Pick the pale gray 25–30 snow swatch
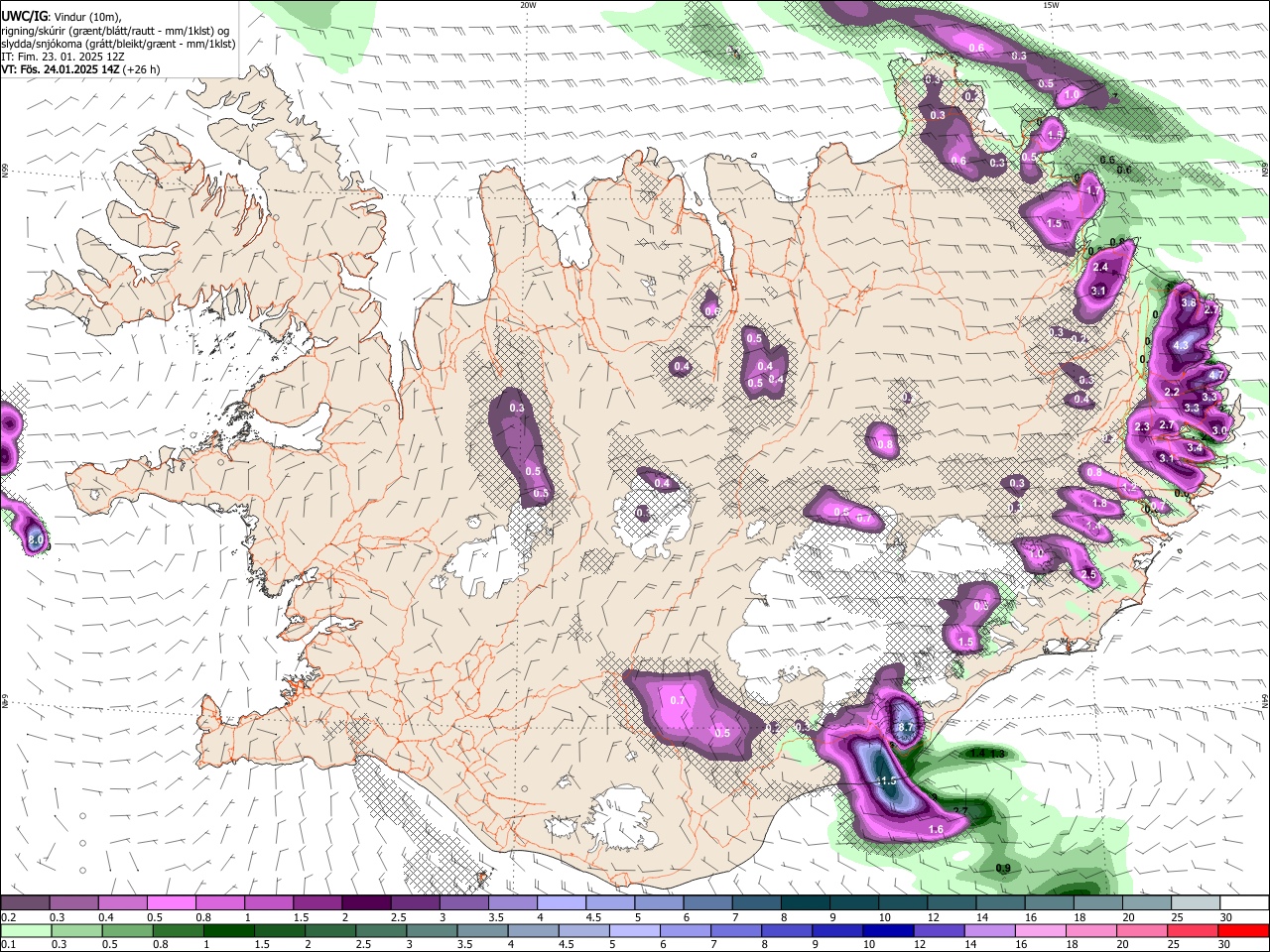1270x952 pixels. click(1195, 902)
